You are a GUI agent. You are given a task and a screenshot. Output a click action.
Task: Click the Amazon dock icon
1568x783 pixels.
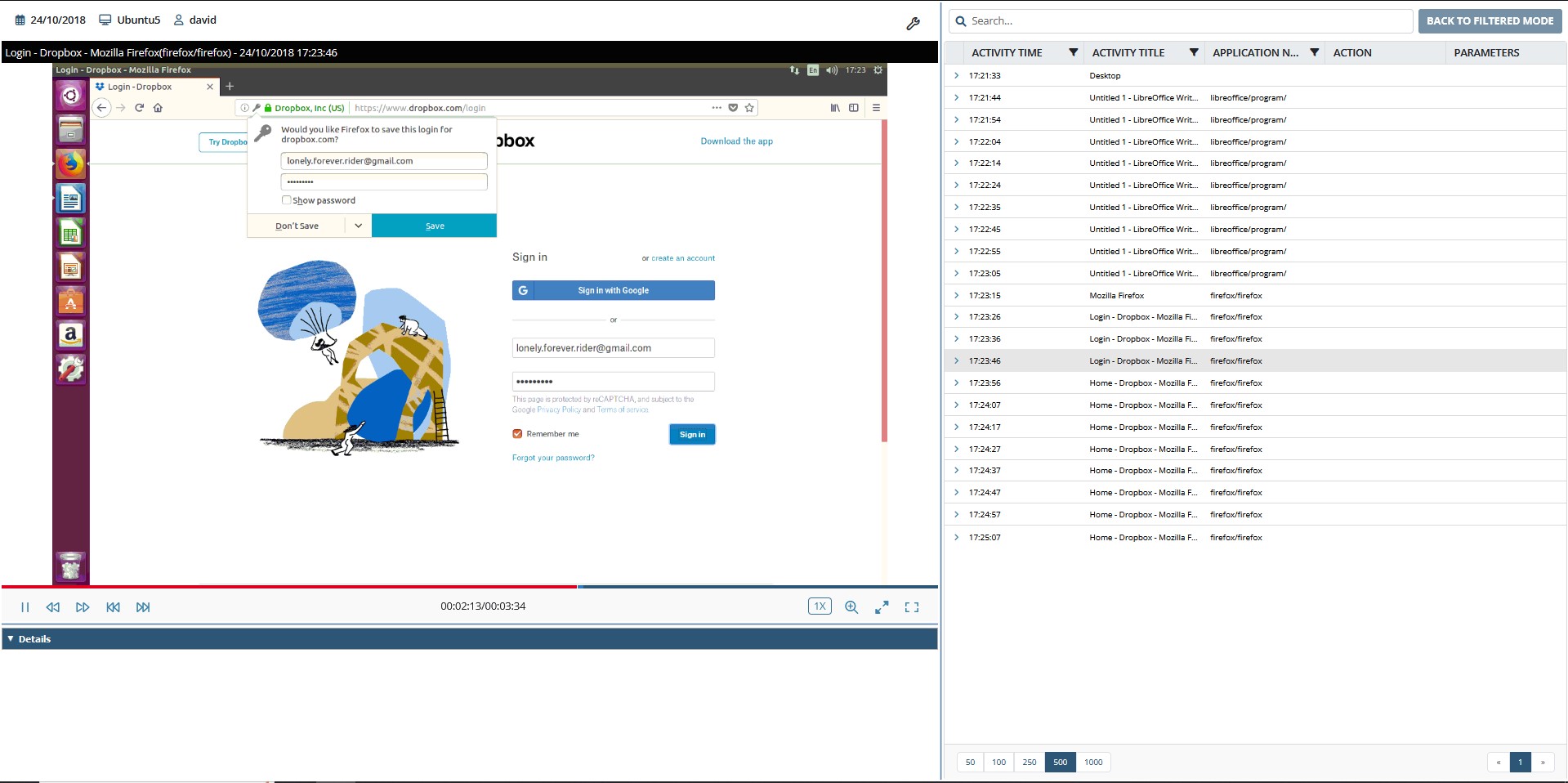pyautogui.click(x=71, y=334)
